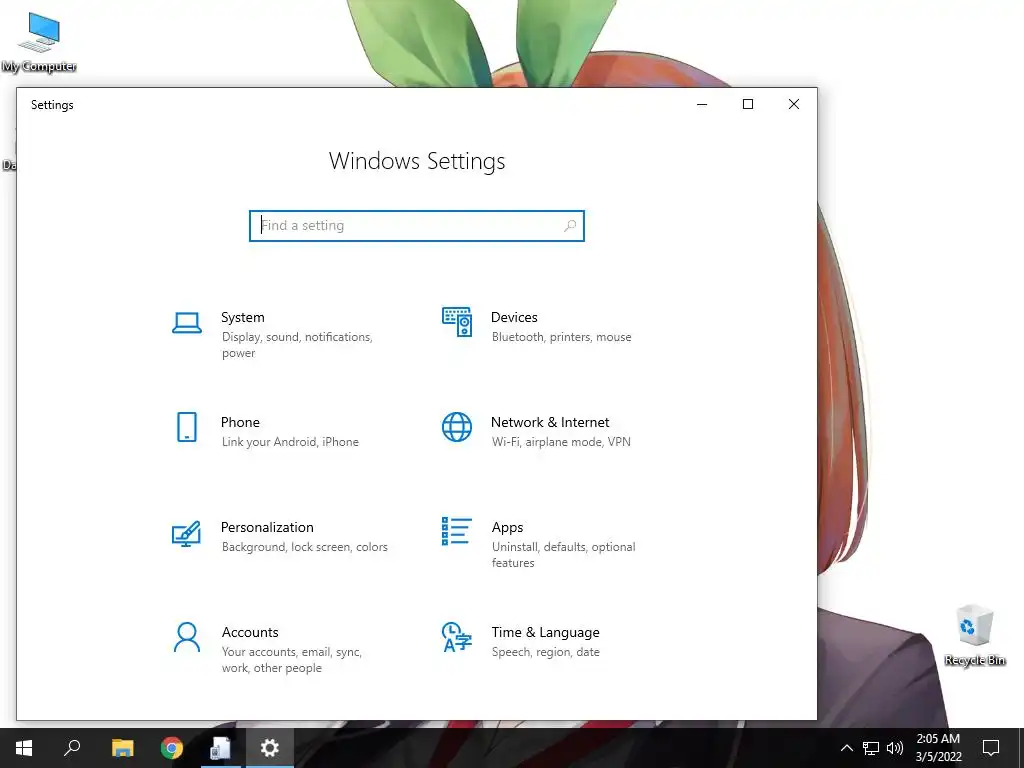1024x768 pixels.
Task: Open Phone settings title
Action: [x=240, y=423]
